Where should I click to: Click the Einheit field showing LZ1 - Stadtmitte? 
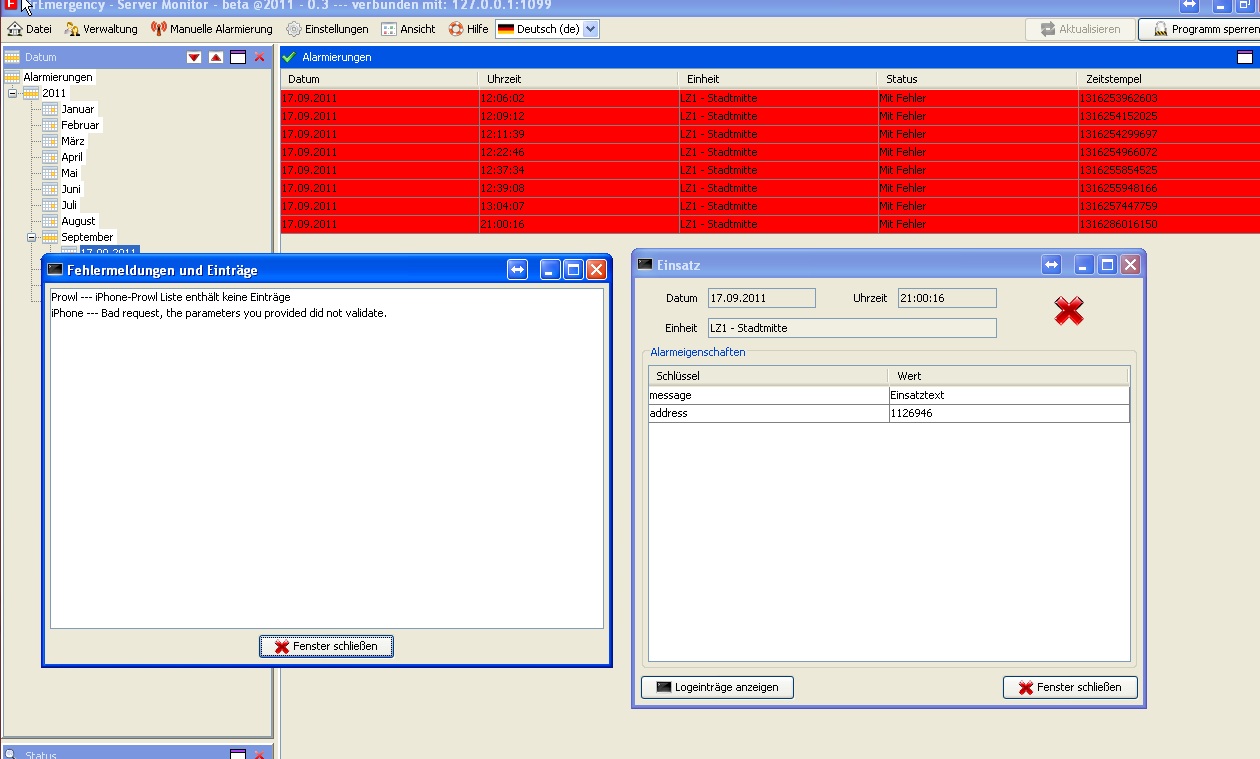coord(851,328)
